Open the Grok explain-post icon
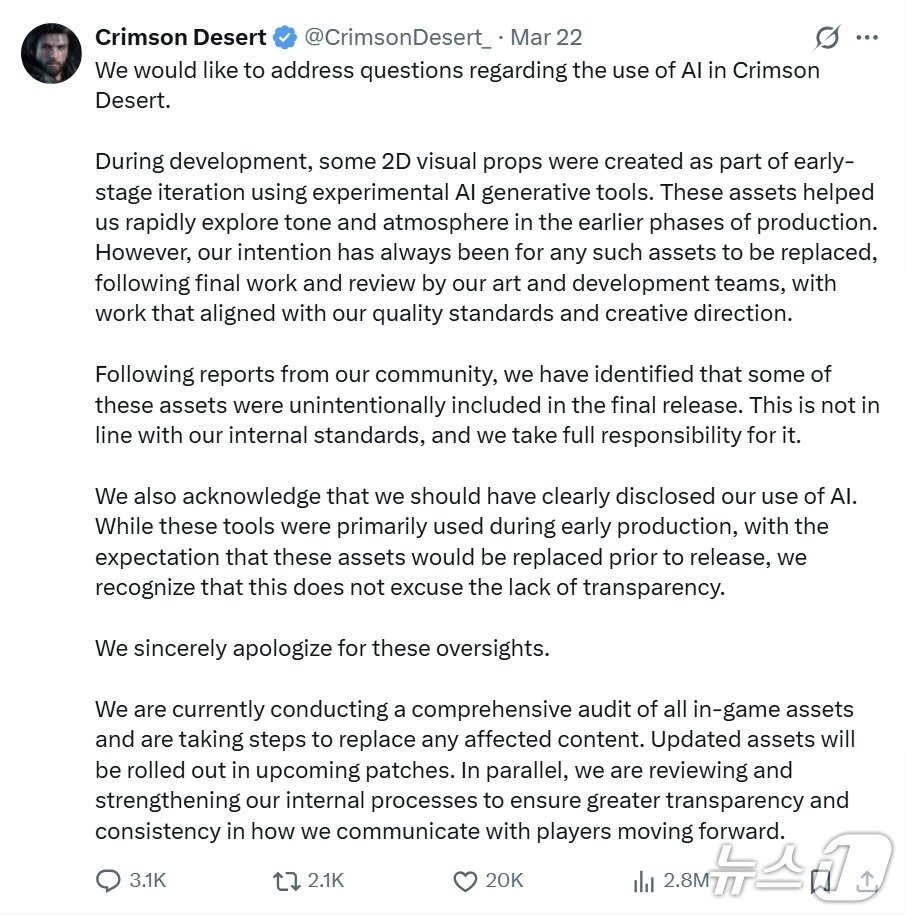 click(x=827, y=39)
